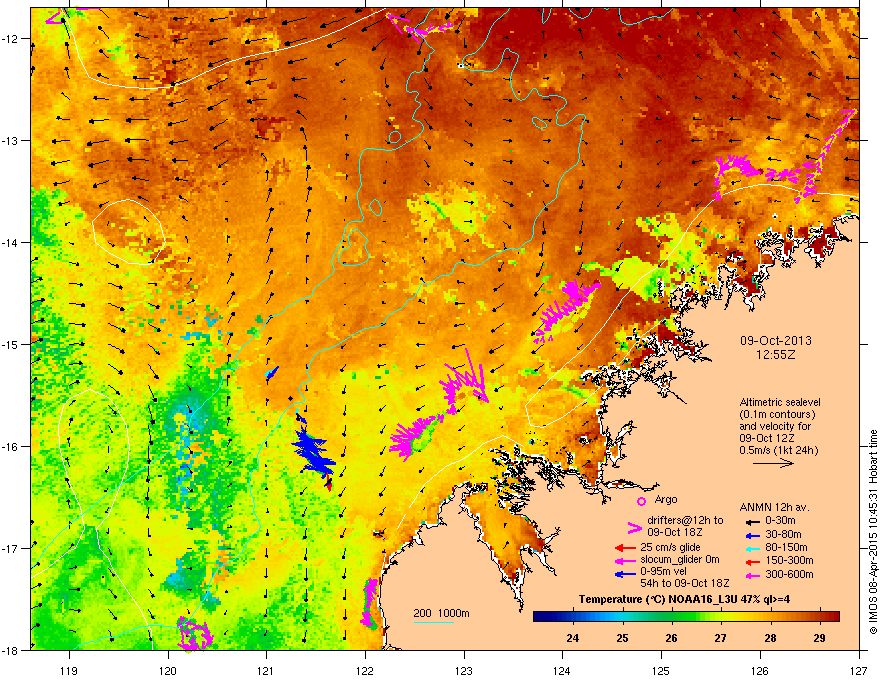Click the longitude axis label 122
880x680 pixels.
click(365, 670)
